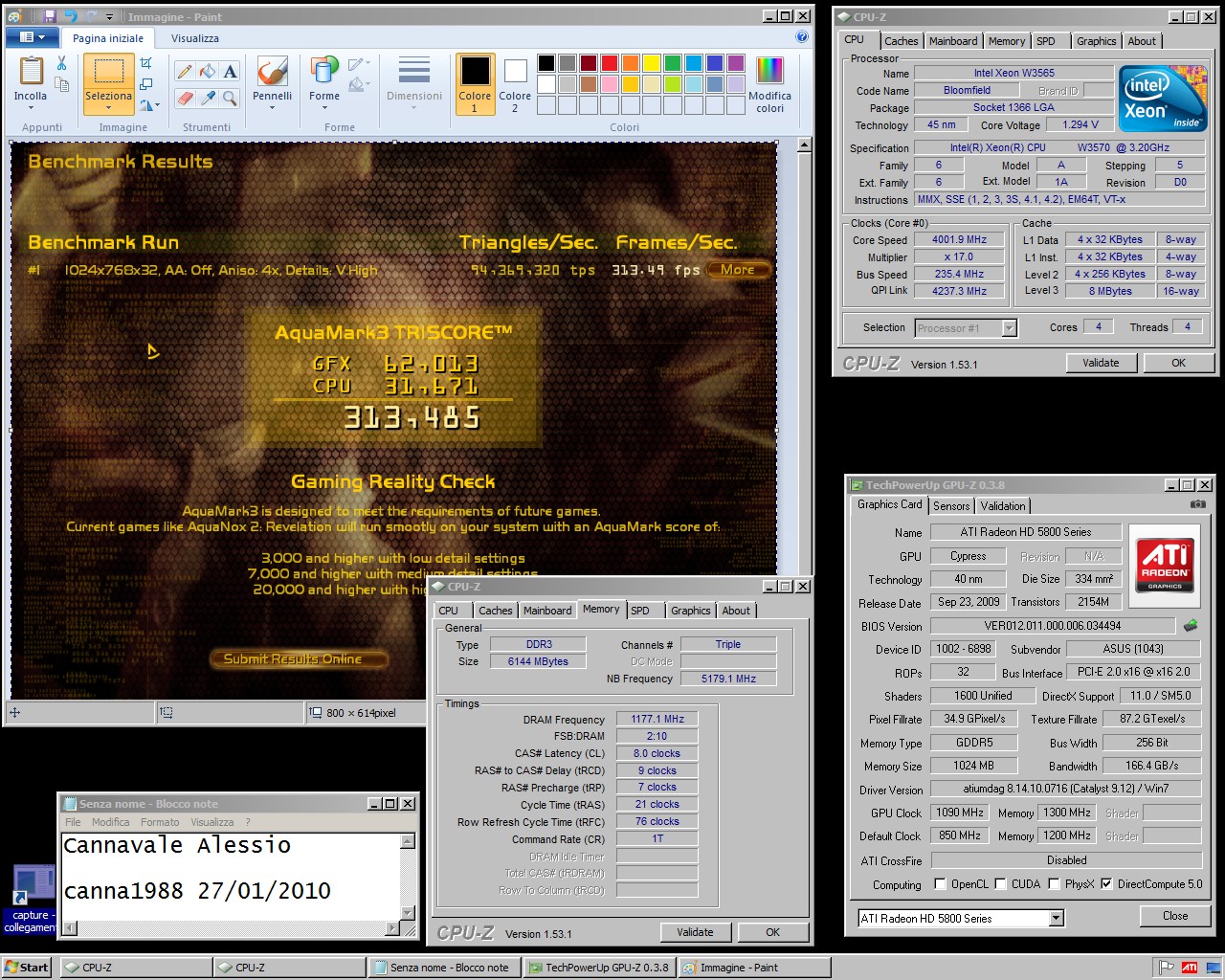Pick the red color swatch in Paint

[x=609, y=63]
